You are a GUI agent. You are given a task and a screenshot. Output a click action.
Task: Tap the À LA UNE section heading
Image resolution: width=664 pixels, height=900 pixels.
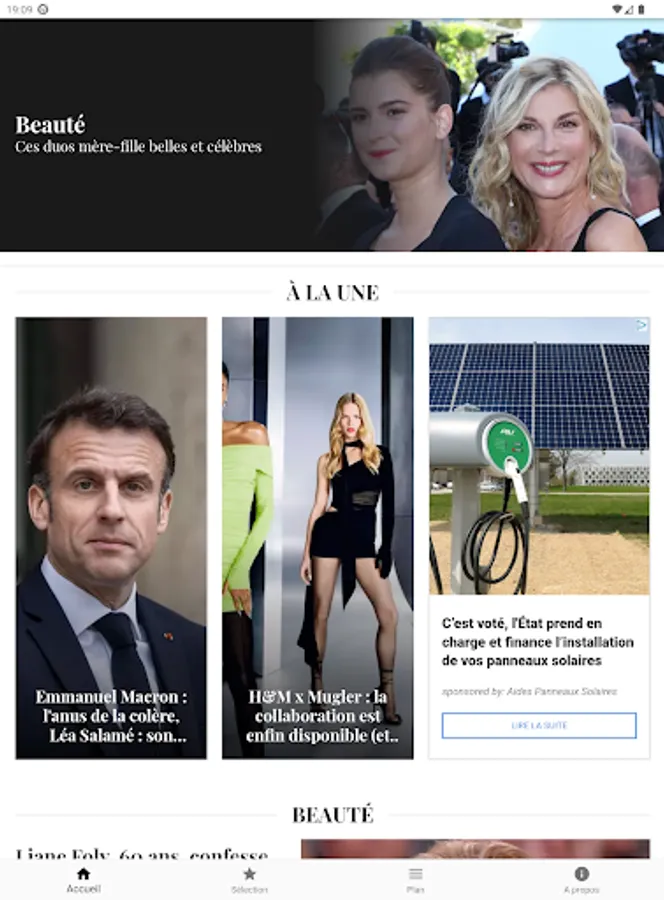(x=333, y=293)
